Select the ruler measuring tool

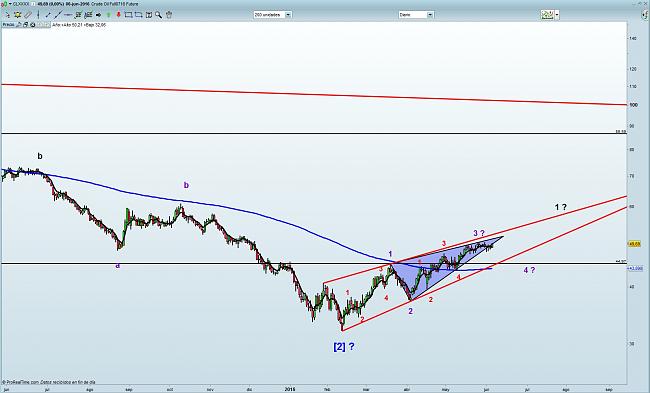[28, 15]
